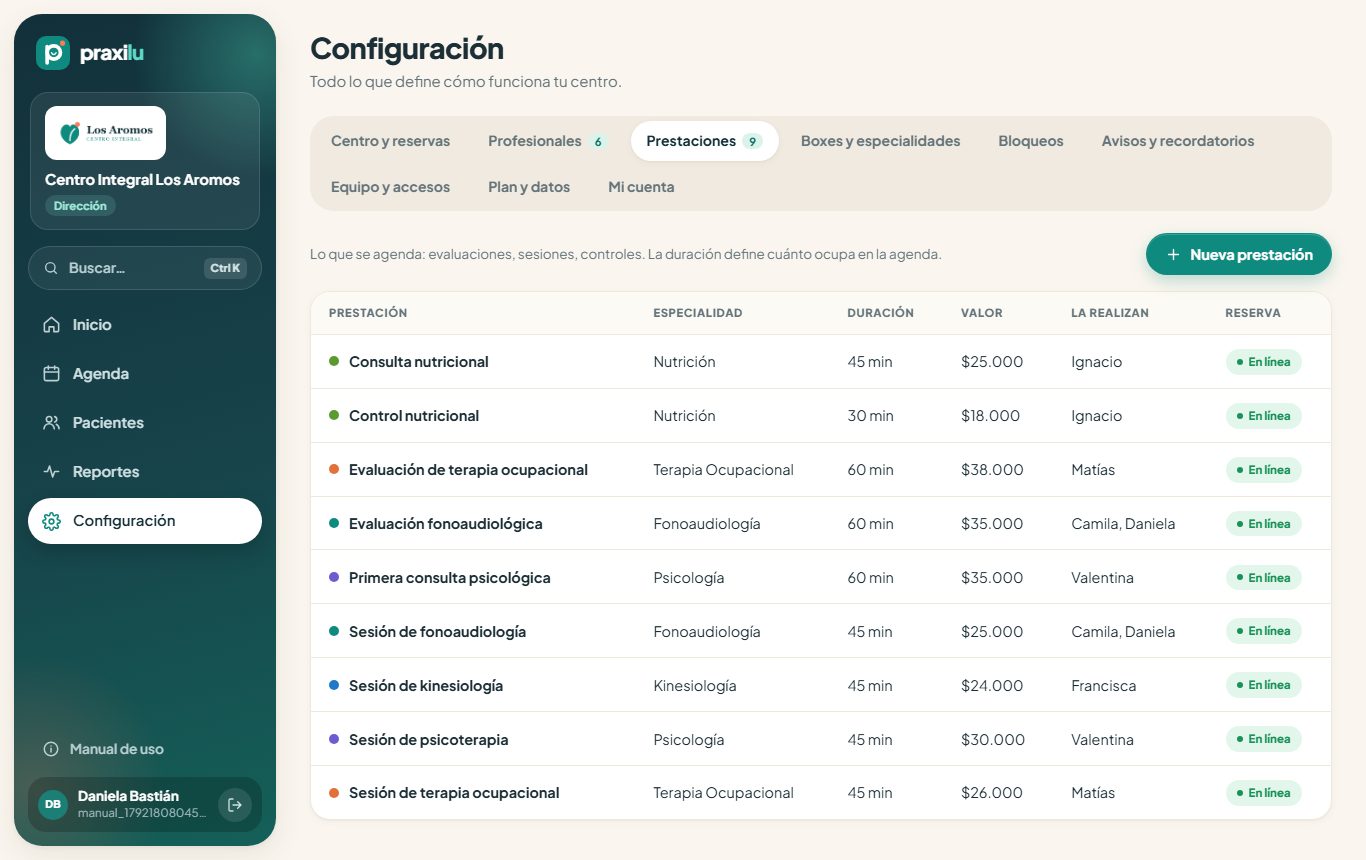Viewport: 1366px width, 860px height.
Task: Open the Boxes y especialidades tab
Action: [881, 141]
